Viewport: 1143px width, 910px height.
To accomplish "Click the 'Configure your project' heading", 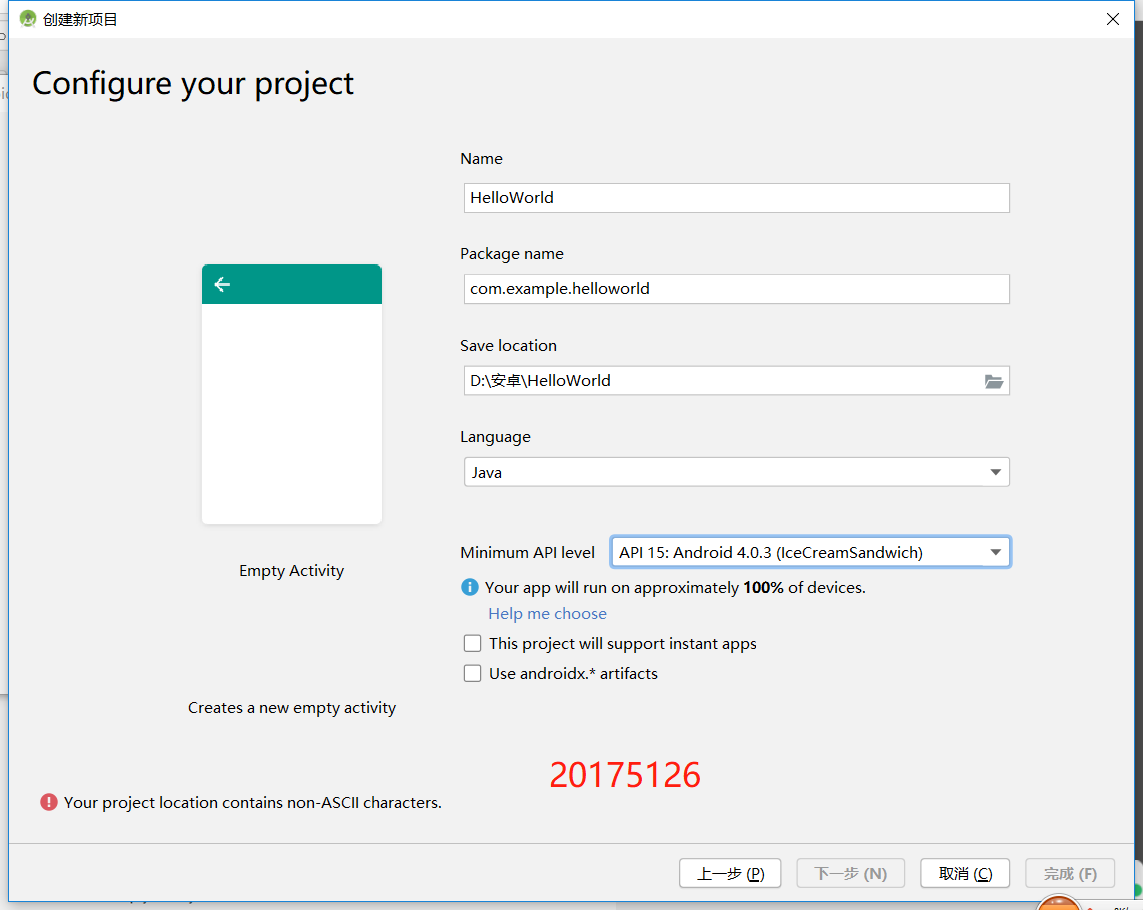I will tap(192, 84).
